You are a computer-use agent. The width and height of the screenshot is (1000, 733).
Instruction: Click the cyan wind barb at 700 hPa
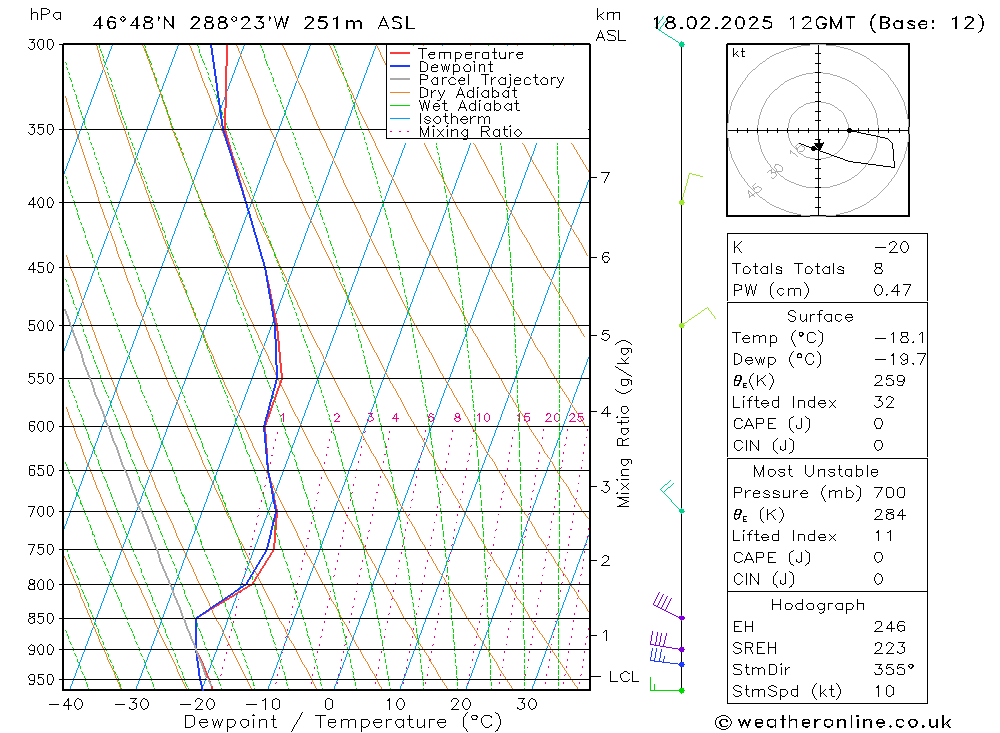click(x=671, y=496)
